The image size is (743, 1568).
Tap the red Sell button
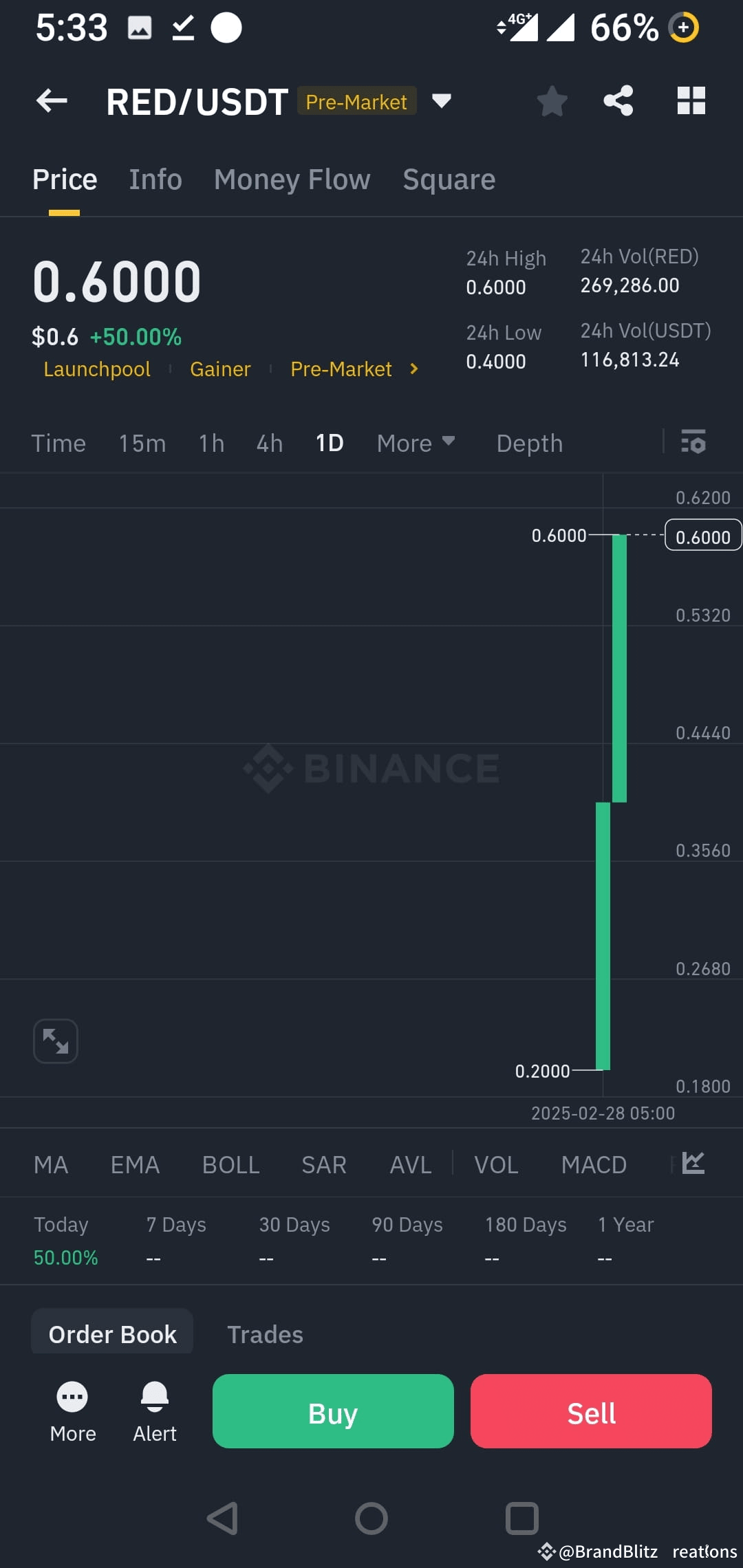coord(591,1411)
